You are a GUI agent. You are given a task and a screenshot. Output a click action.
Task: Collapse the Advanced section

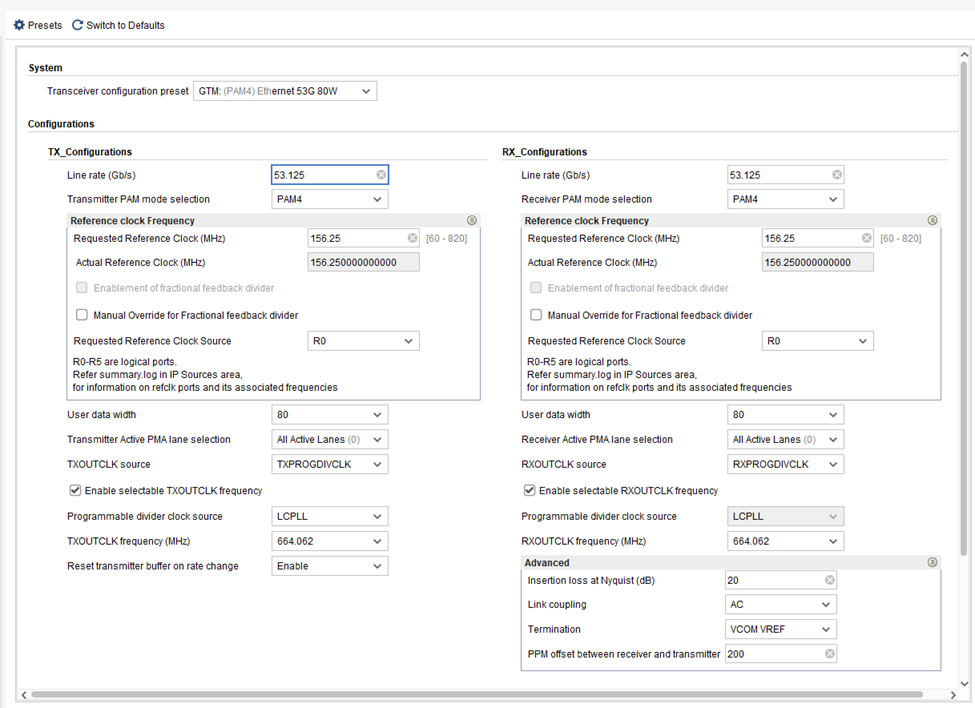click(932, 563)
